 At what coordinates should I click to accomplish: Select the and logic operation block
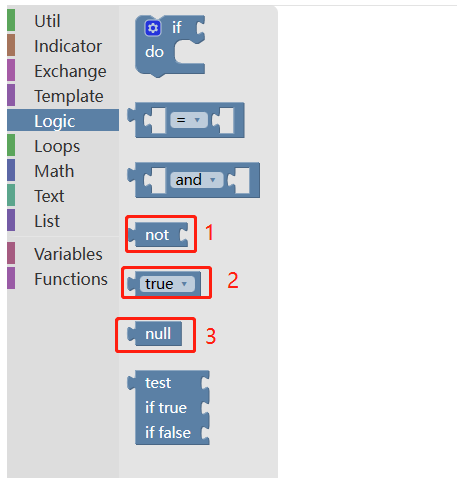click(x=194, y=180)
